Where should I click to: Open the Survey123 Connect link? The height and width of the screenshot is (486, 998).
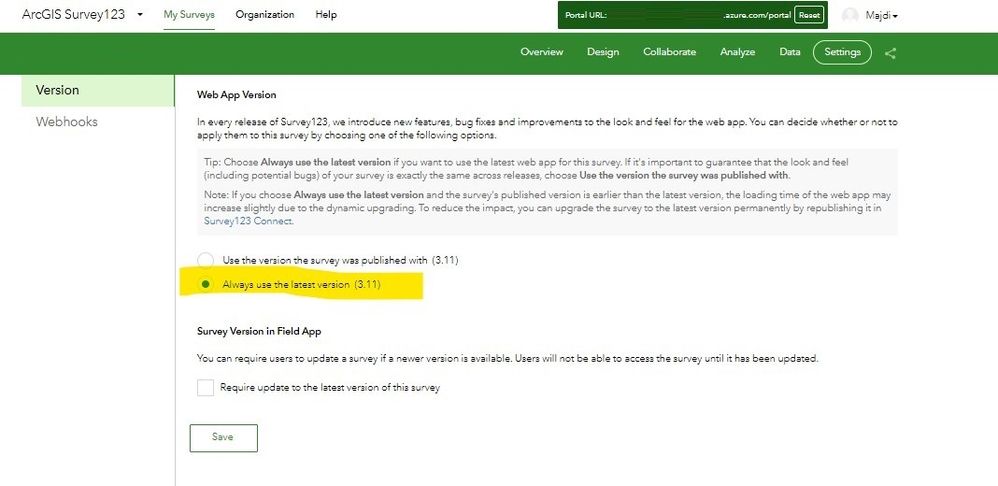248,221
